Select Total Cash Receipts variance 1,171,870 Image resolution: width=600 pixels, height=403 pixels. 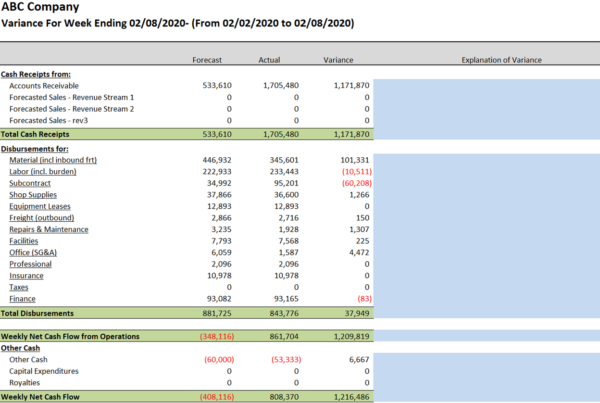(x=351, y=134)
